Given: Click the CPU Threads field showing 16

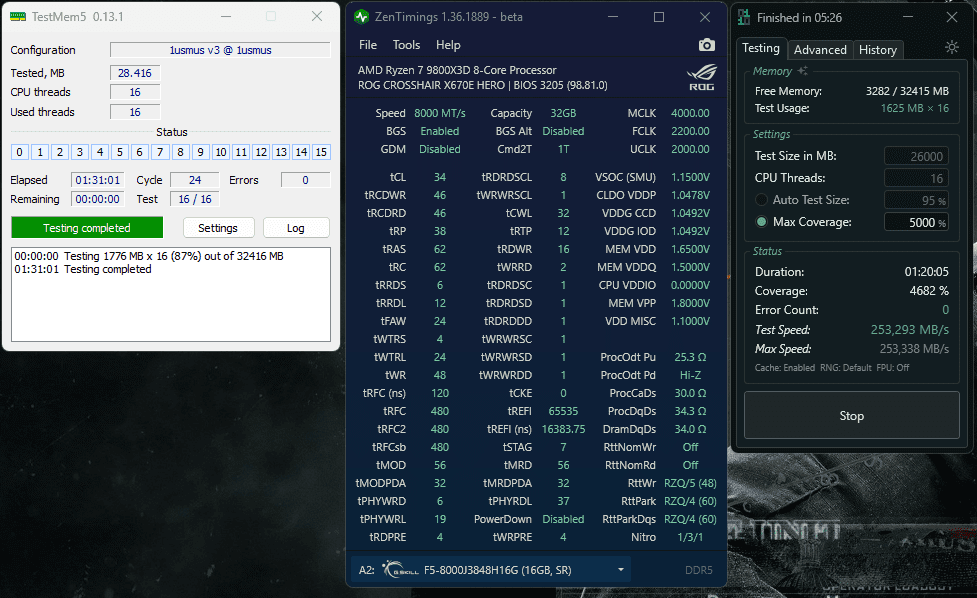Looking at the screenshot, I should [917, 178].
